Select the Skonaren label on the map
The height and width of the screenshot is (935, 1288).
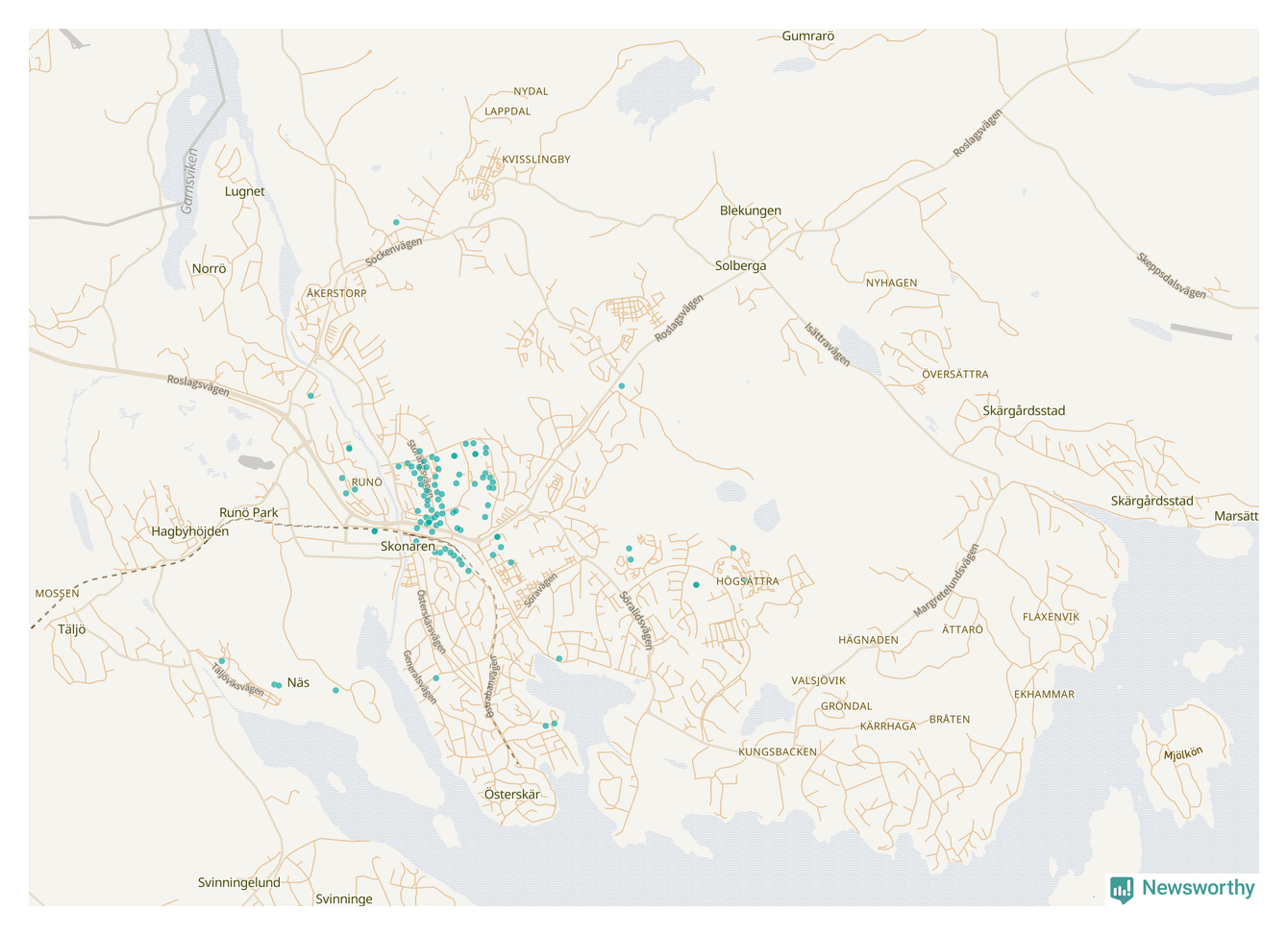coord(408,546)
